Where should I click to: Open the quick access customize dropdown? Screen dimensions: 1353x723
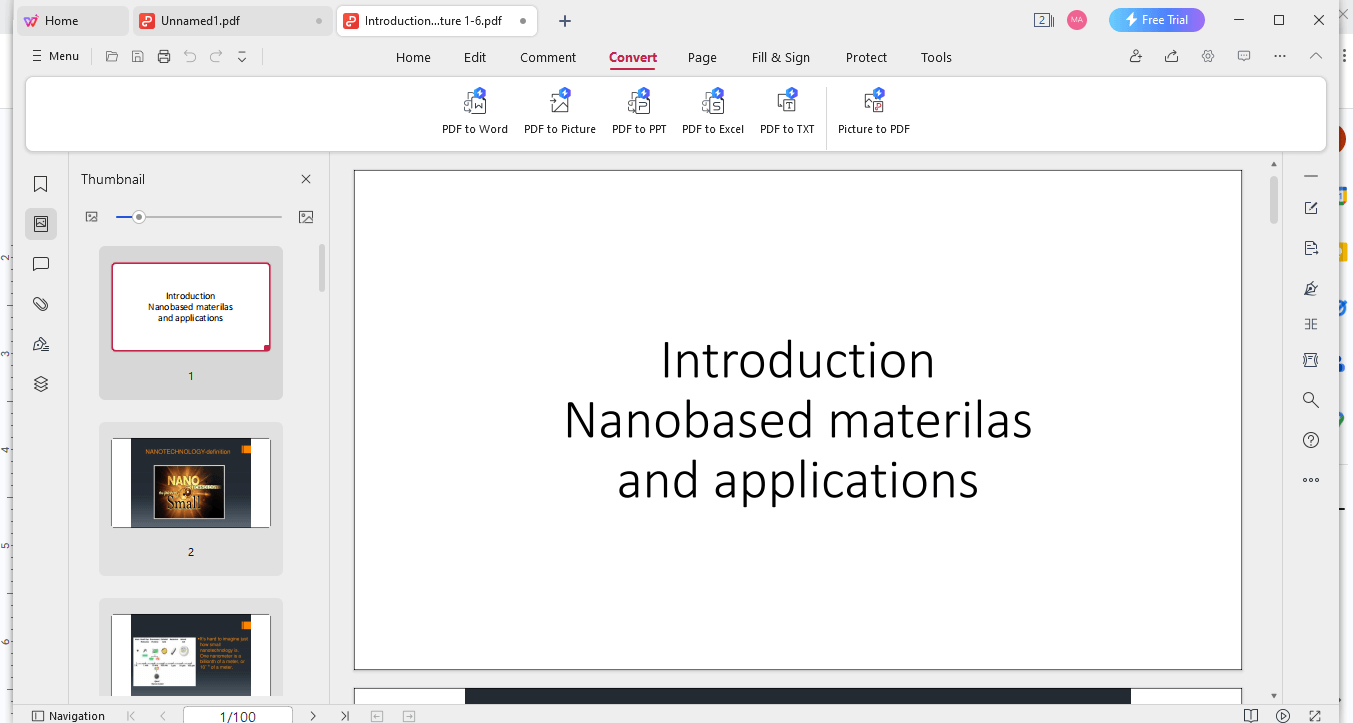(x=241, y=57)
